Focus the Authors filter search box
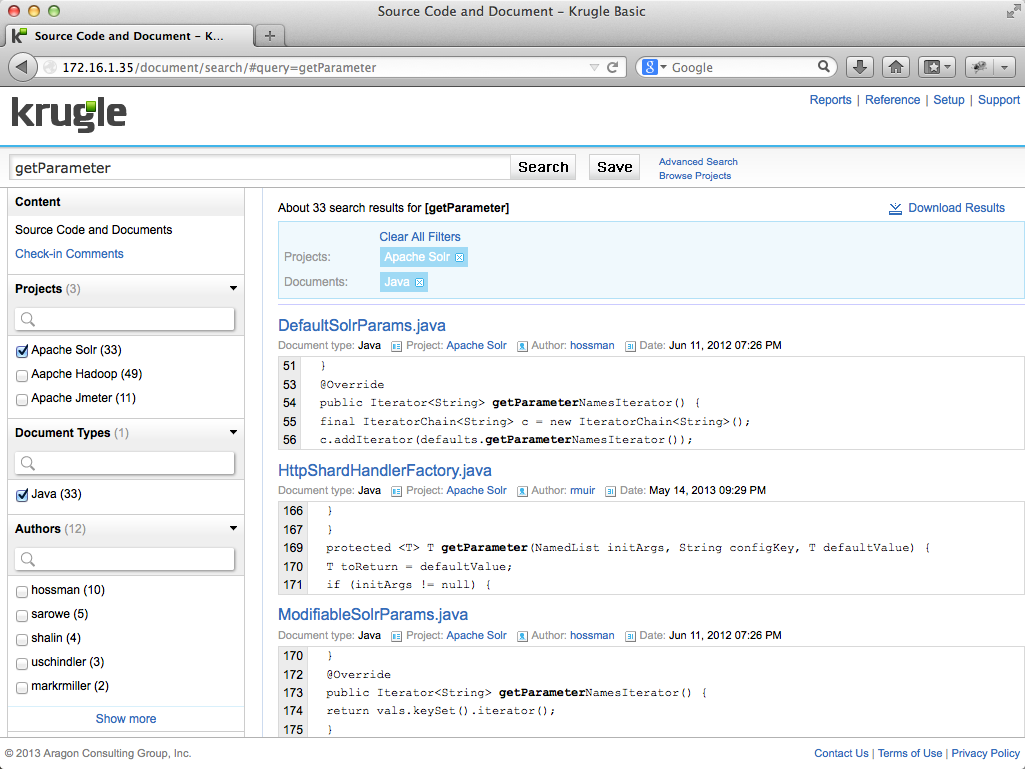This screenshot has width=1025, height=769. point(124,559)
